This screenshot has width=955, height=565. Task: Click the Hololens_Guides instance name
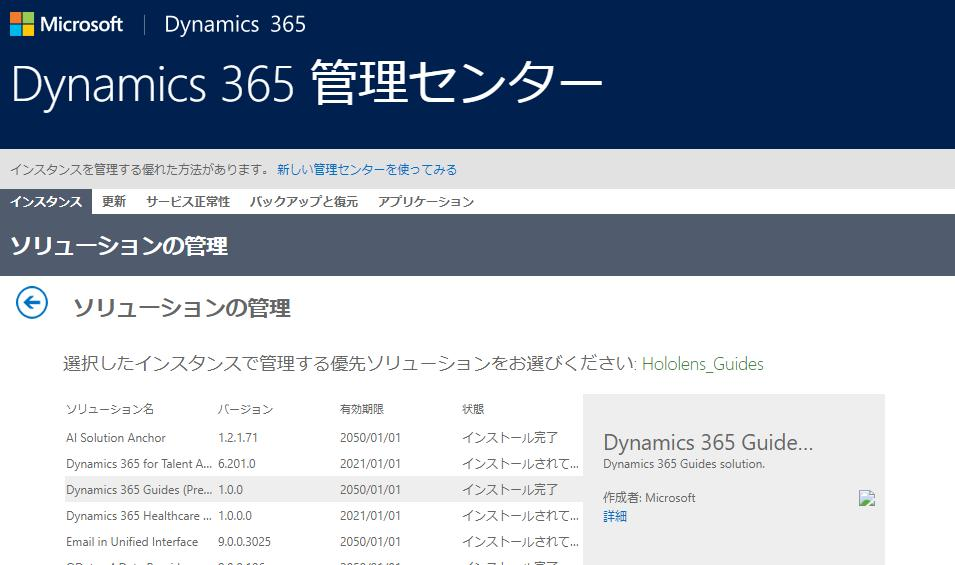(702, 364)
